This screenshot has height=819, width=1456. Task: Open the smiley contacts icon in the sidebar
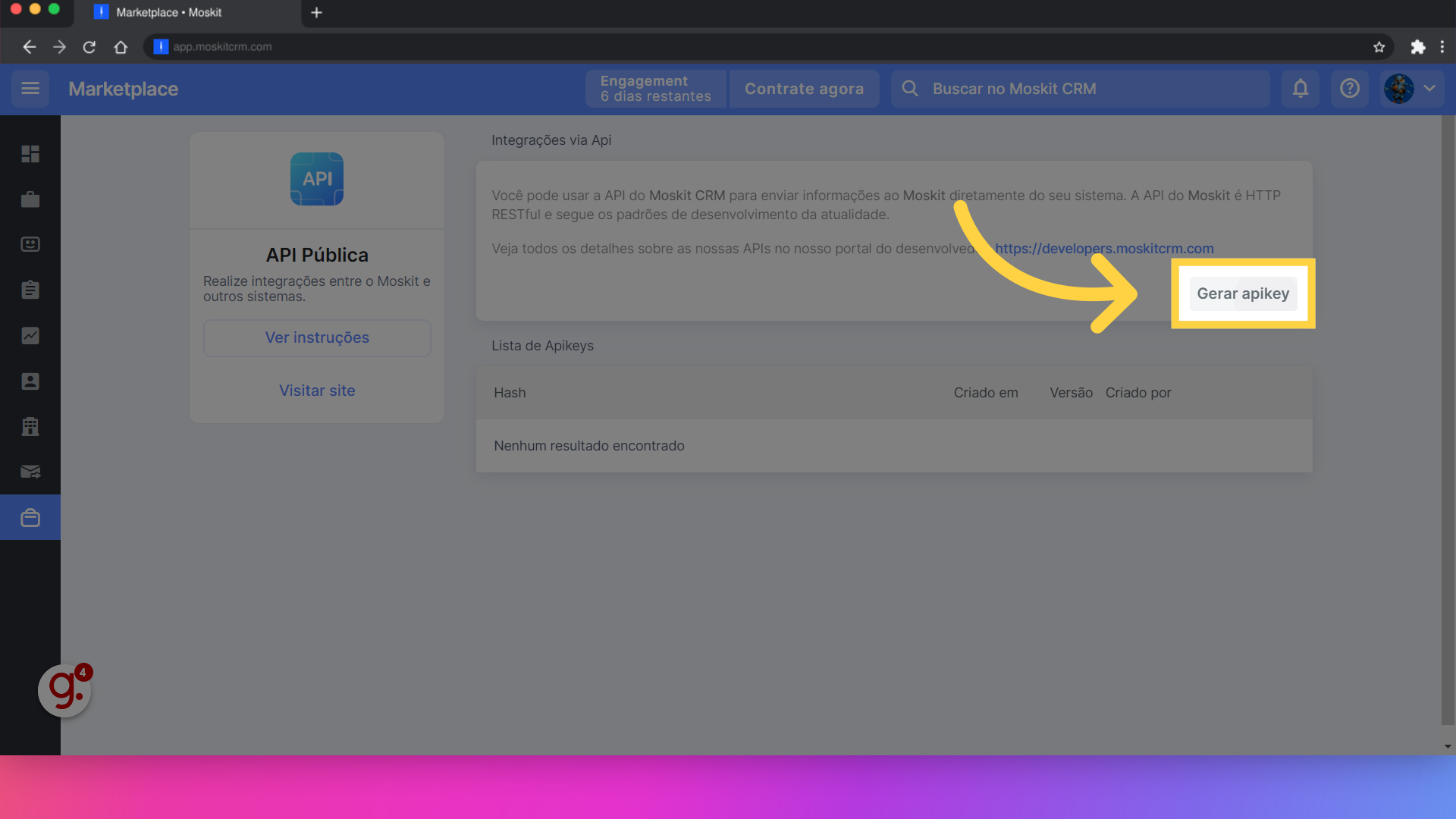30,244
